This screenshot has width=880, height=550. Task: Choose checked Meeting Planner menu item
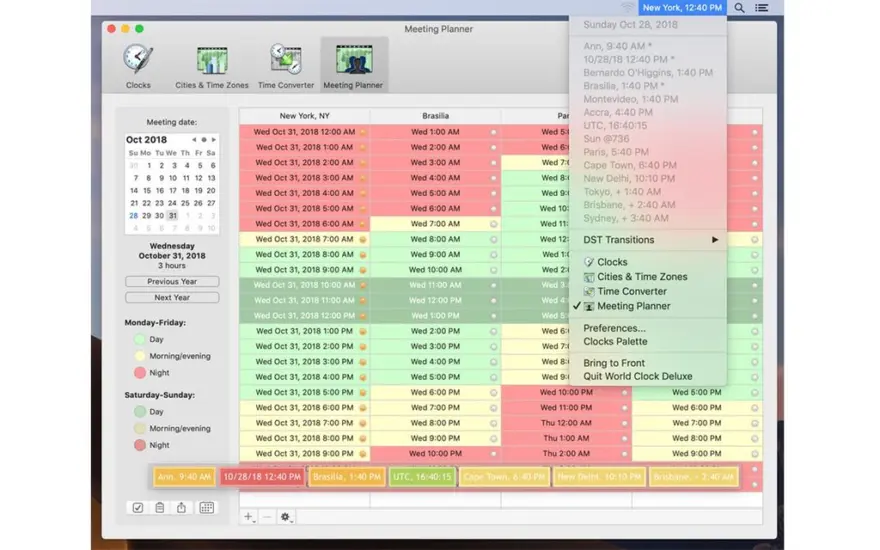click(x=648, y=306)
